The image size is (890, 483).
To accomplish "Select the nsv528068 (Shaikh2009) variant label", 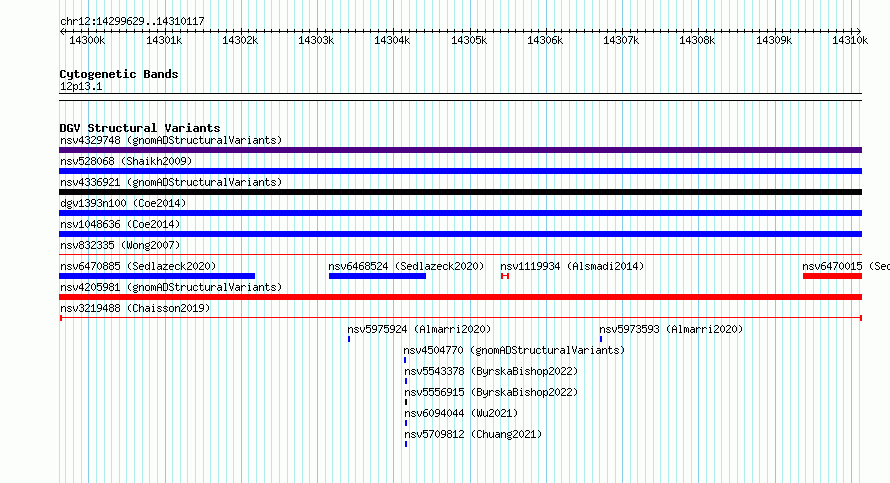I will click(x=126, y=161).
